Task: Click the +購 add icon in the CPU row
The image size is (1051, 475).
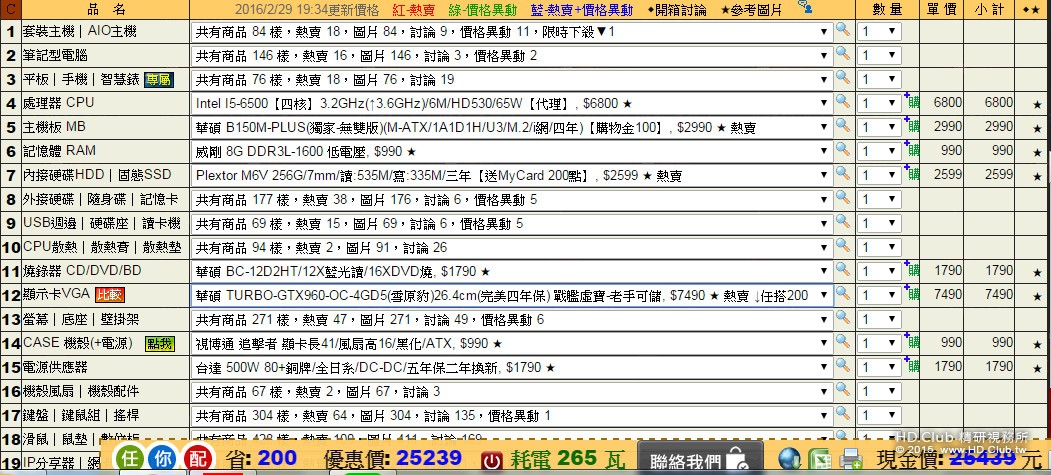Action: [x=912, y=102]
